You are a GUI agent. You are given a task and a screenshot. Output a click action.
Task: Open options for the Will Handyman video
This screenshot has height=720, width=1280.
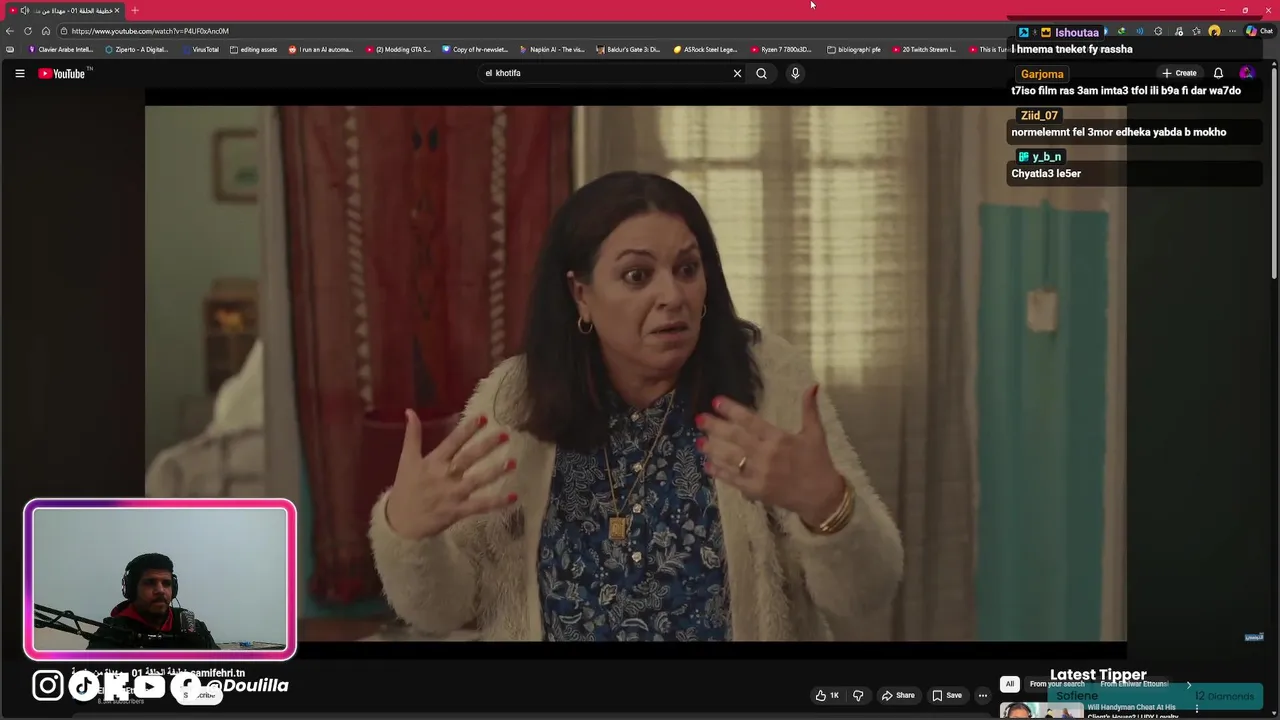click(1196, 709)
